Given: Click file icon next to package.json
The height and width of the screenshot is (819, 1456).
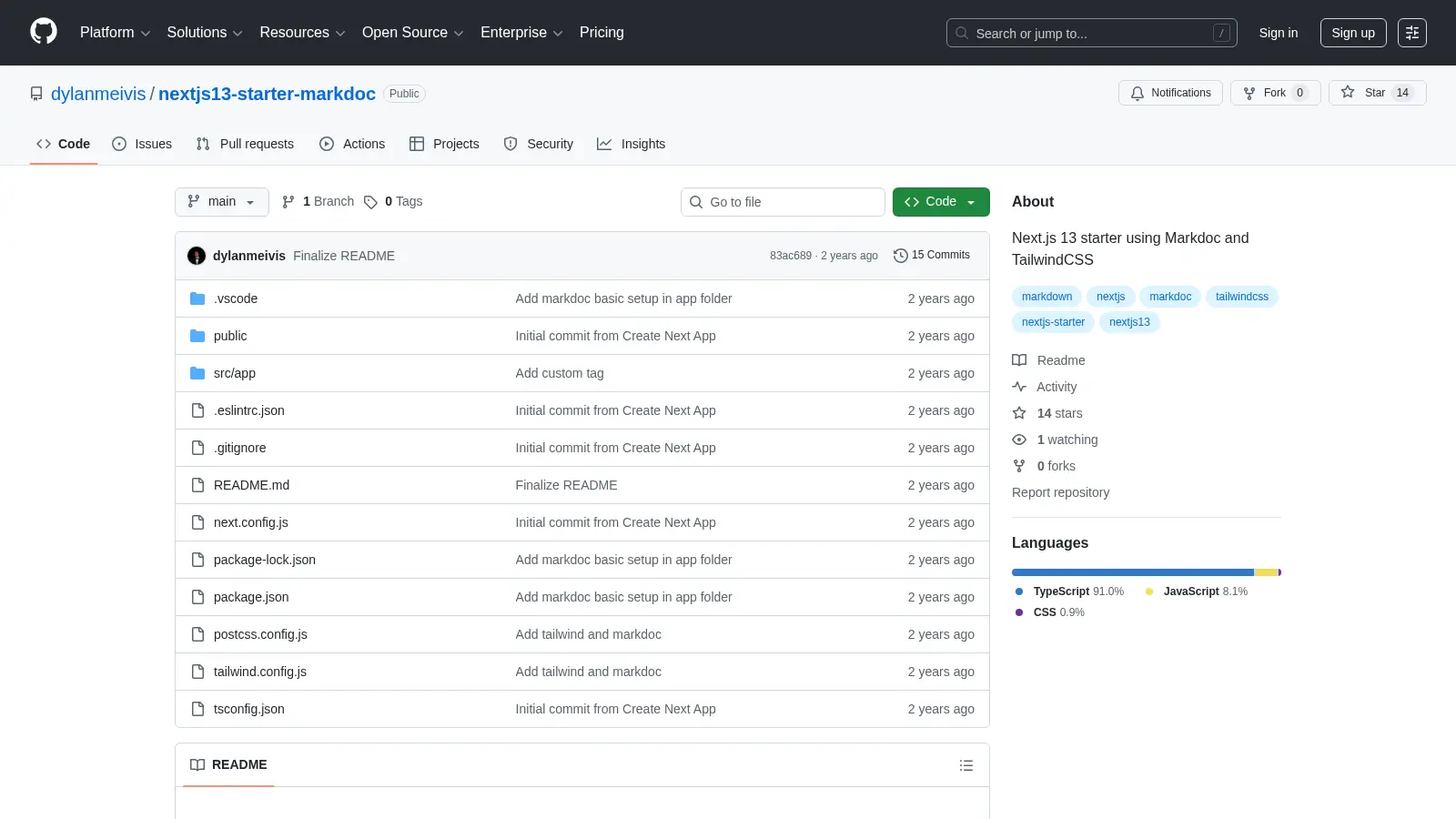Looking at the screenshot, I should 197,597.
